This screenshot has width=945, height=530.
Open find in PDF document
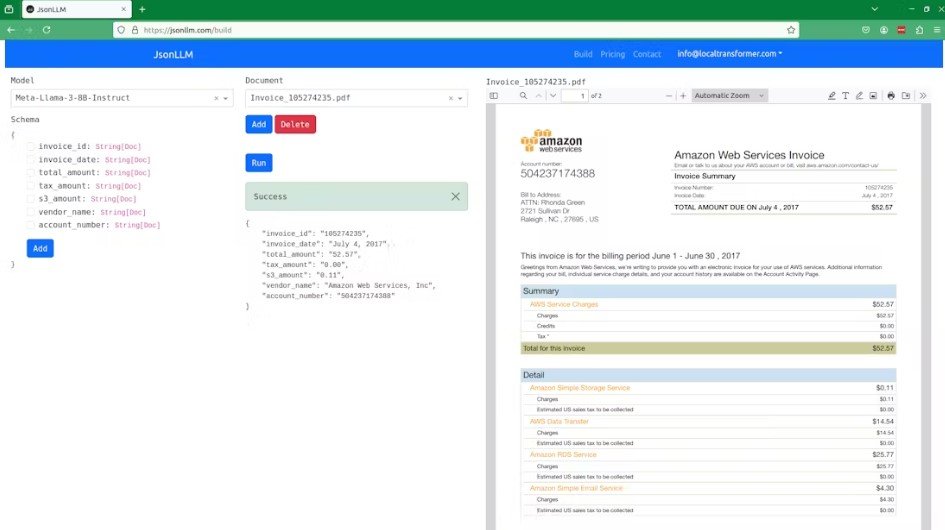(523, 95)
